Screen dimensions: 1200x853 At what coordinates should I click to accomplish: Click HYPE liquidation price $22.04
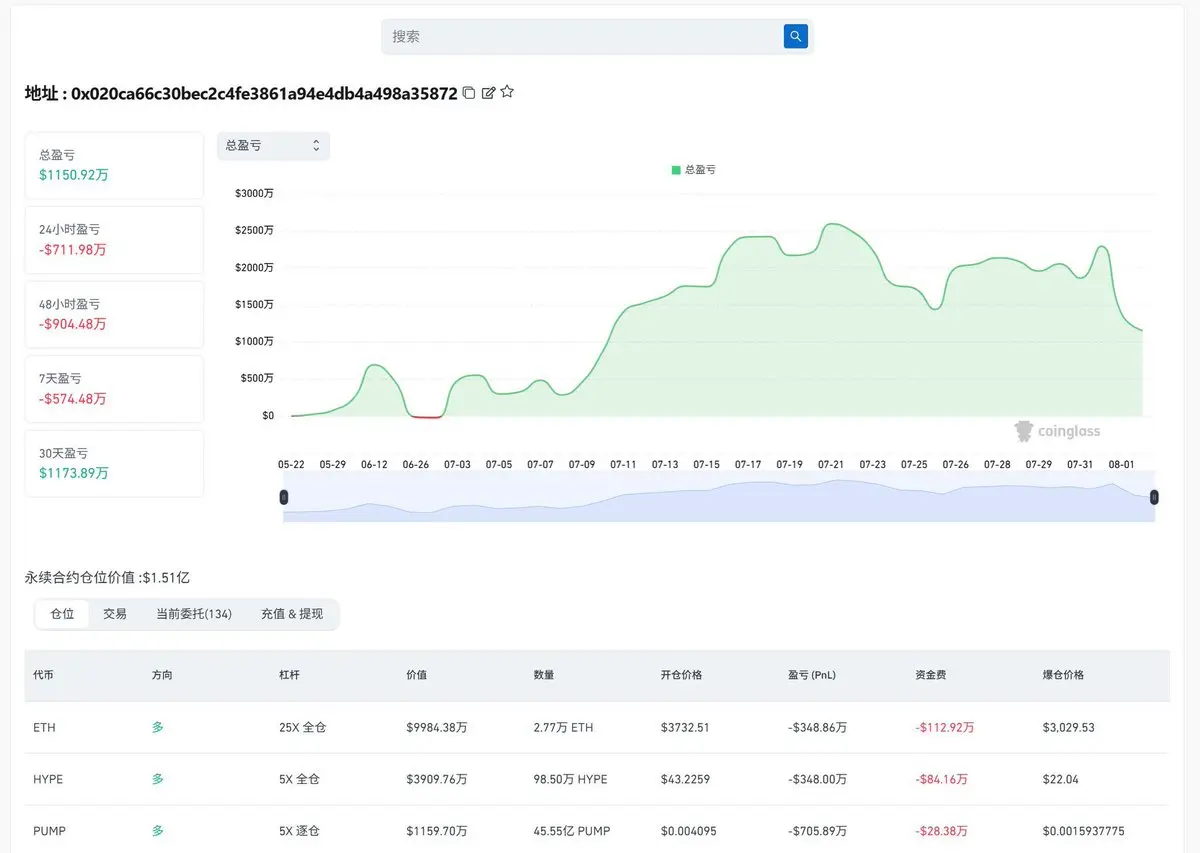point(1060,779)
